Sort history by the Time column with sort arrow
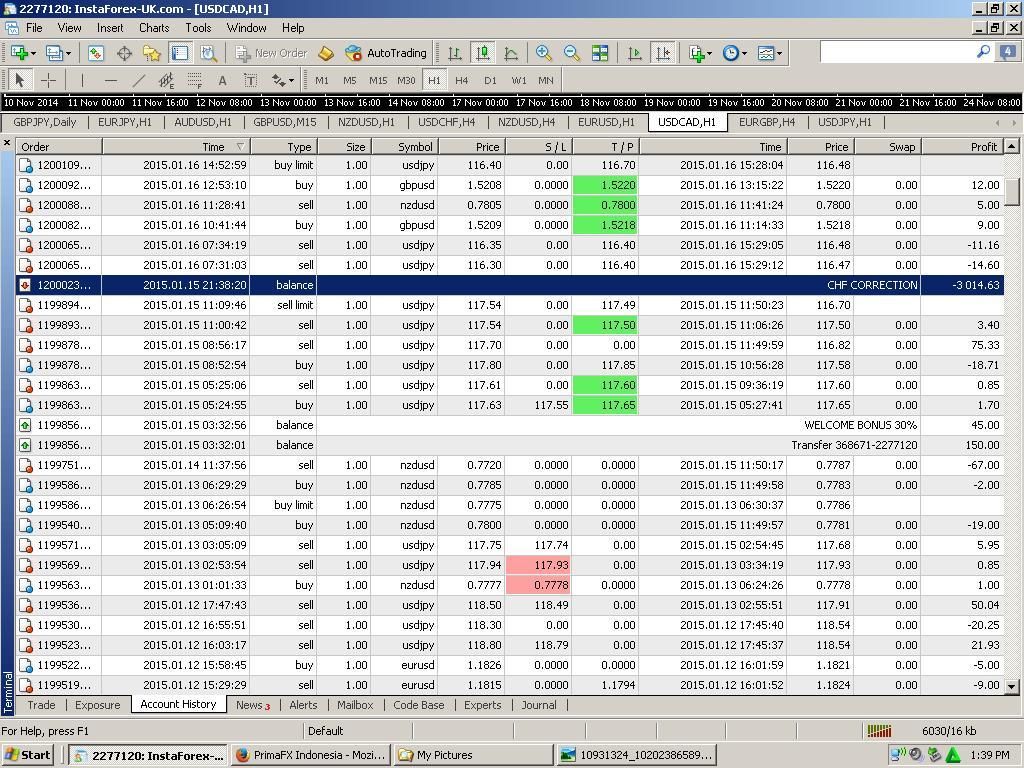This screenshot has width=1024, height=768. (176, 147)
